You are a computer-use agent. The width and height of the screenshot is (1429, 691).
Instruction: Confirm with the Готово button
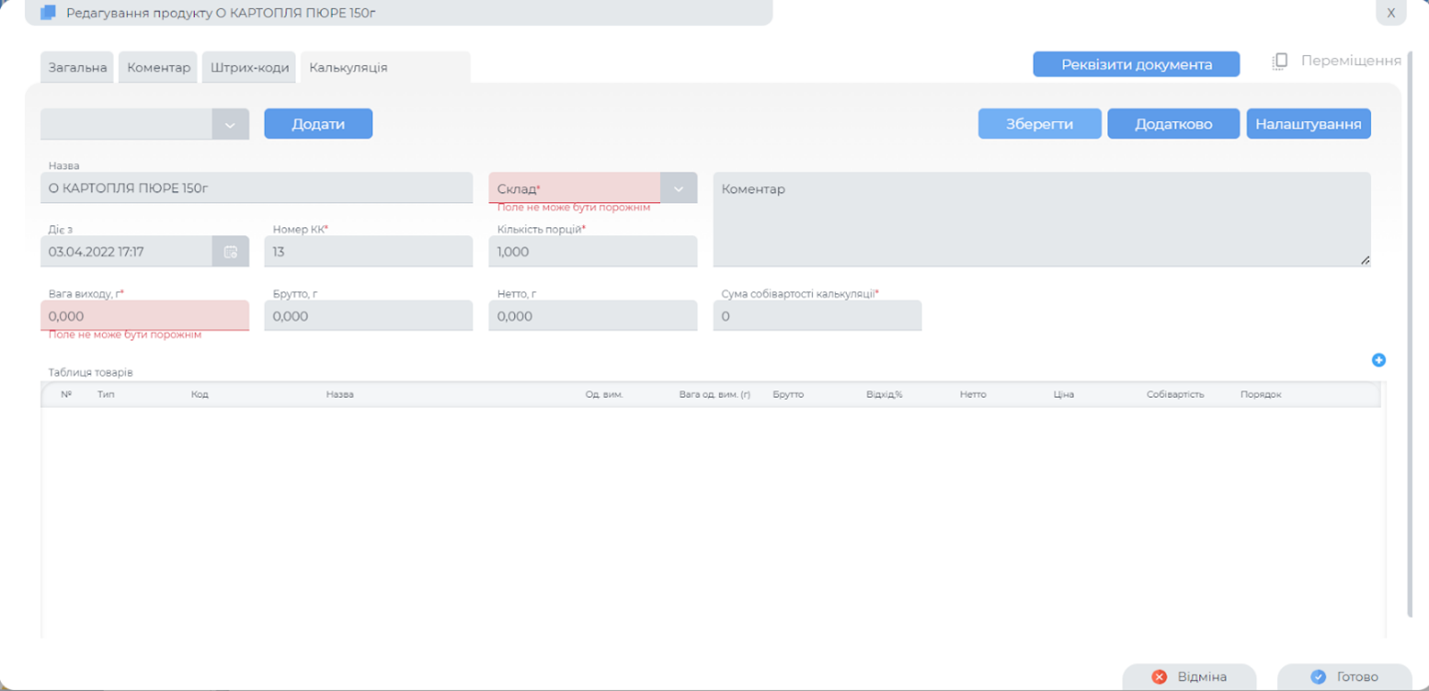click(1344, 677)
